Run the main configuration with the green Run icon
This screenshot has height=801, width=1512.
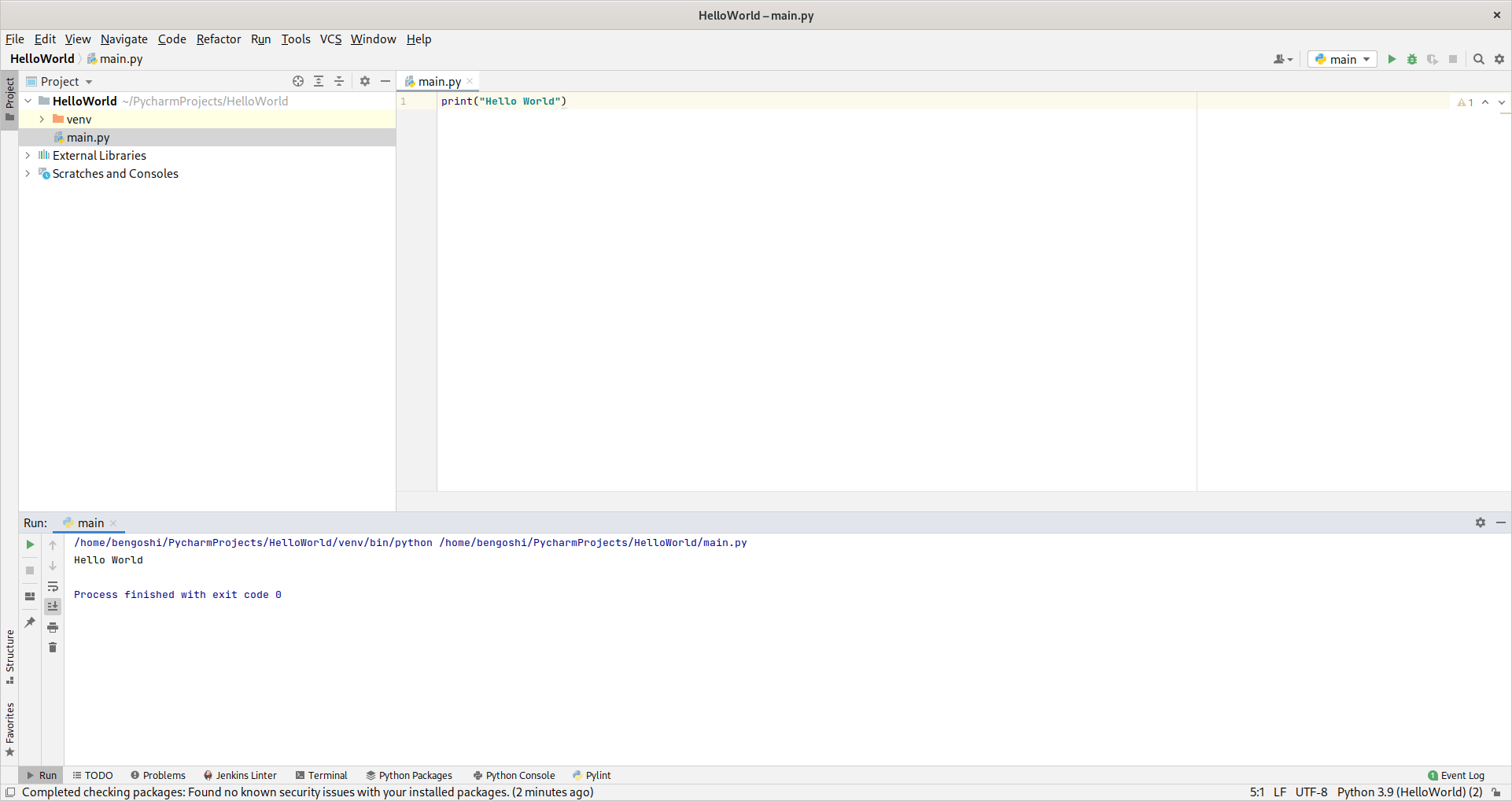point(1392,59)
